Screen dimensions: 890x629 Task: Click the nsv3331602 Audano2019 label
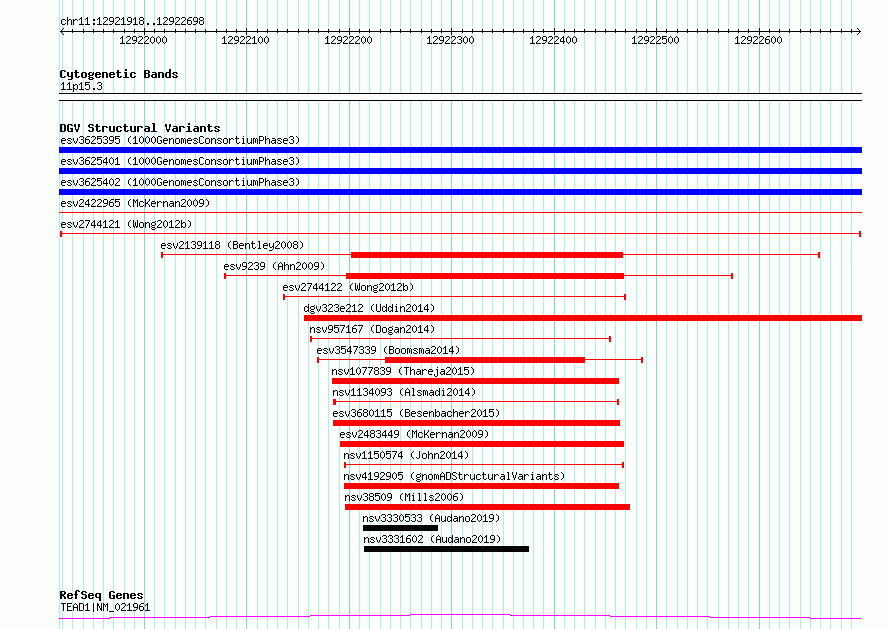432,539
